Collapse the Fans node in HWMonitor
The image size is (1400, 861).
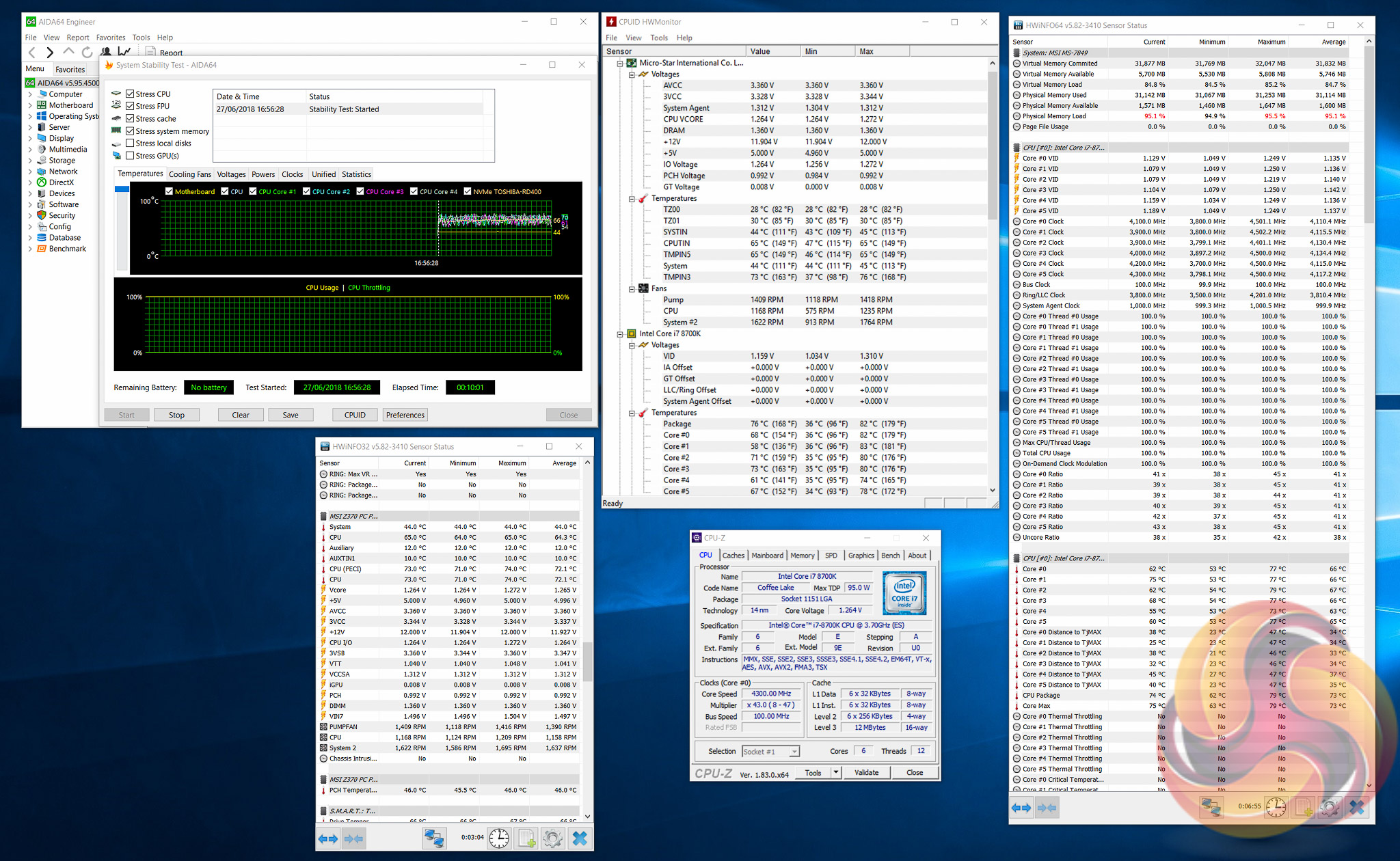[x=632, y=289]
